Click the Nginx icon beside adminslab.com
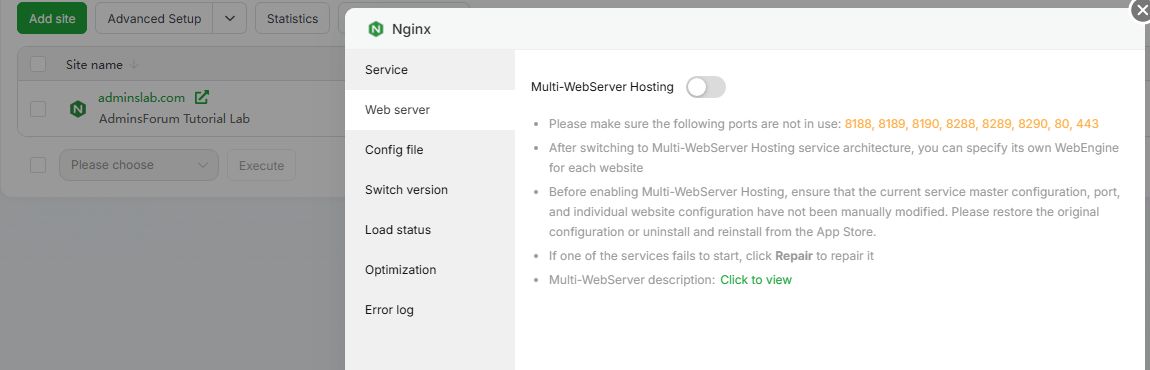The height and width of the screenshot is (370, 1150). click(x=78, y=109)
